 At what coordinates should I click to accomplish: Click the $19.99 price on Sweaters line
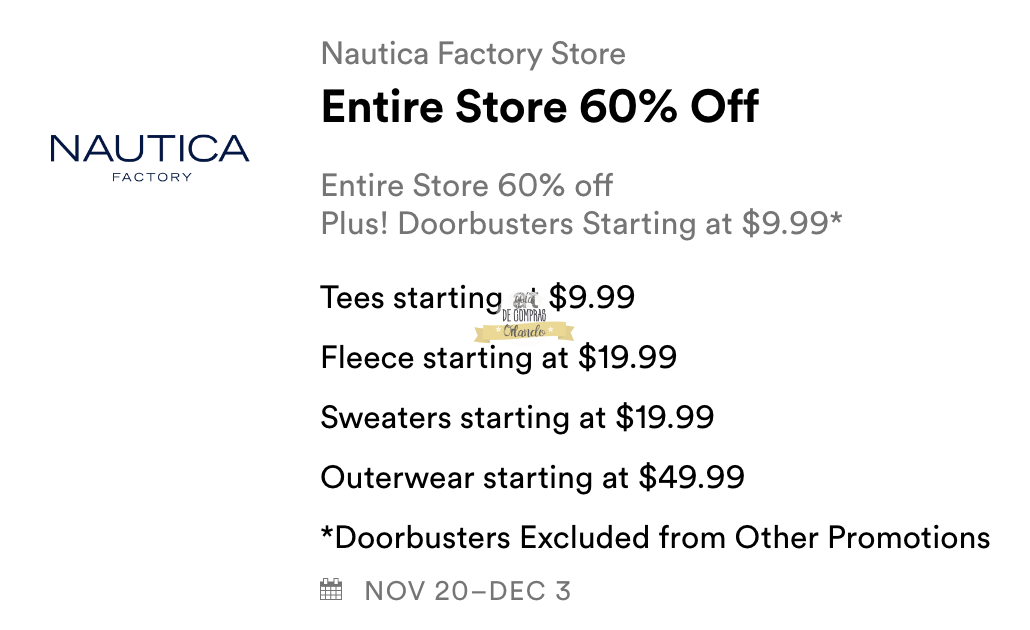[x=665, y=417]
